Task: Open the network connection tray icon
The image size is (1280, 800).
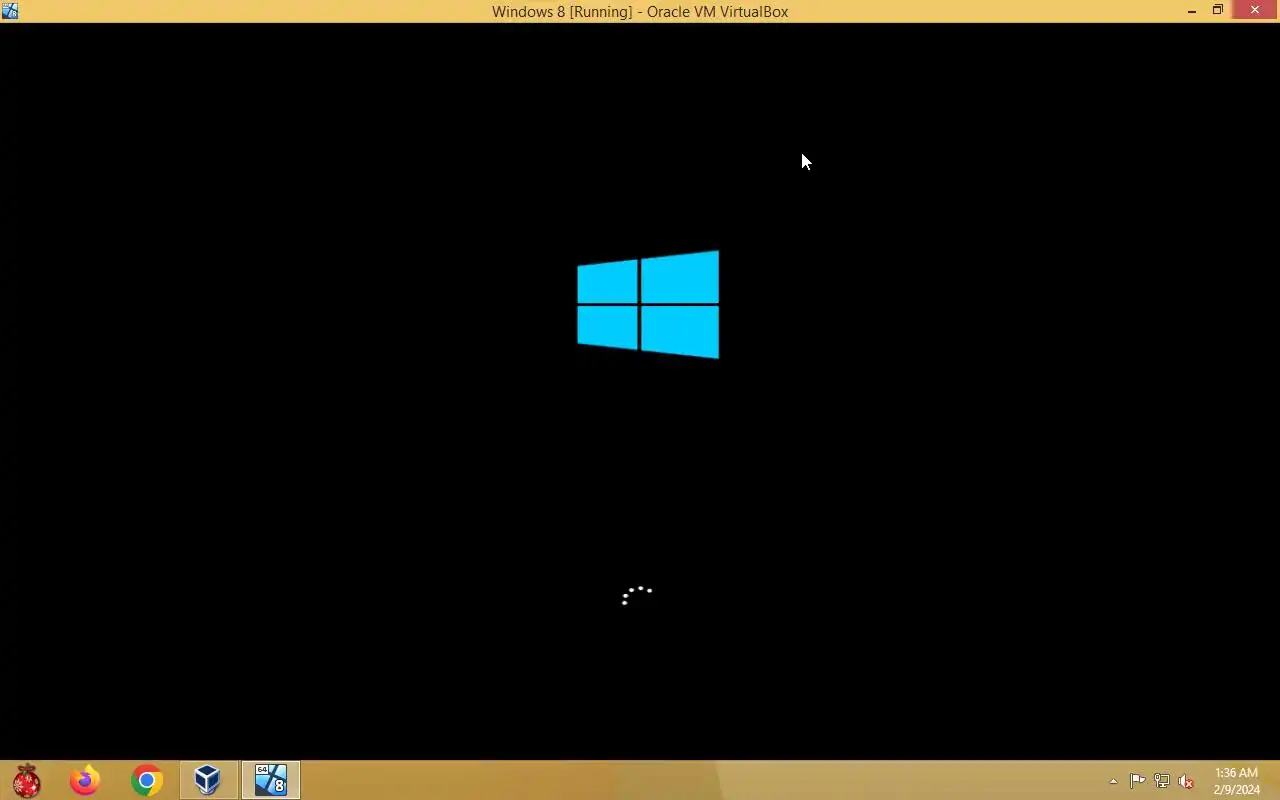Action: 1162,781
